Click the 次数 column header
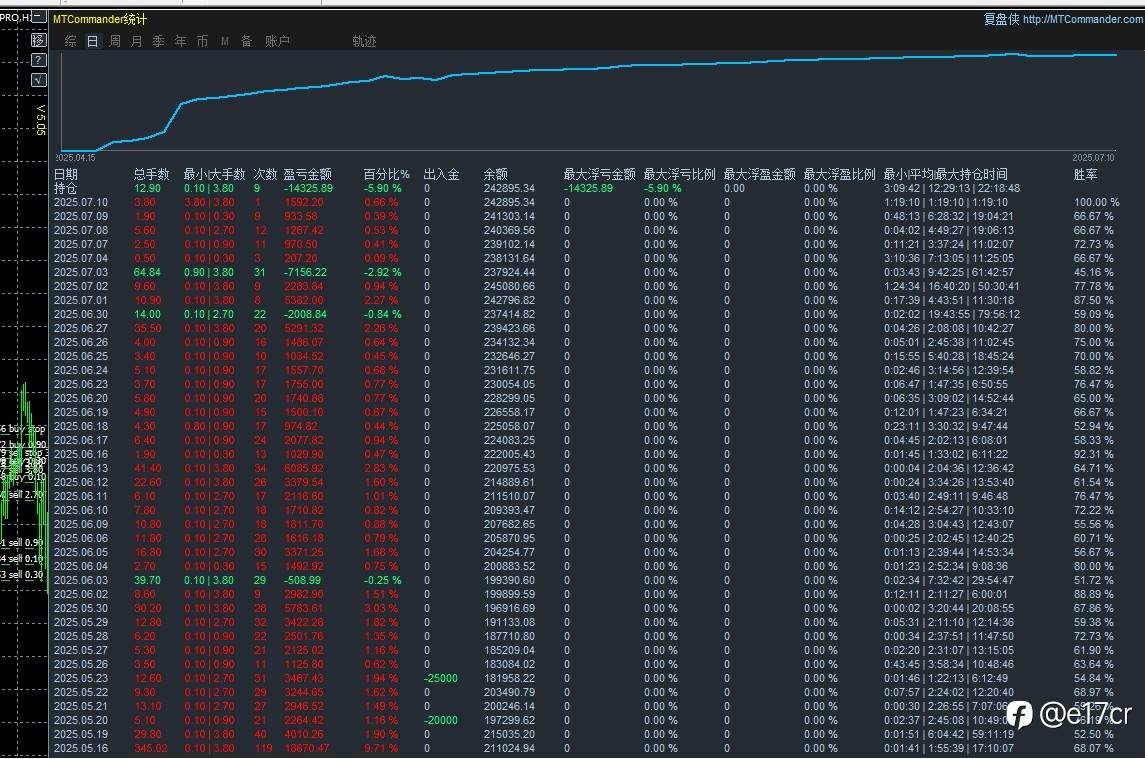The width and height of the screenshot is (1145, 759). coord(265,174)
